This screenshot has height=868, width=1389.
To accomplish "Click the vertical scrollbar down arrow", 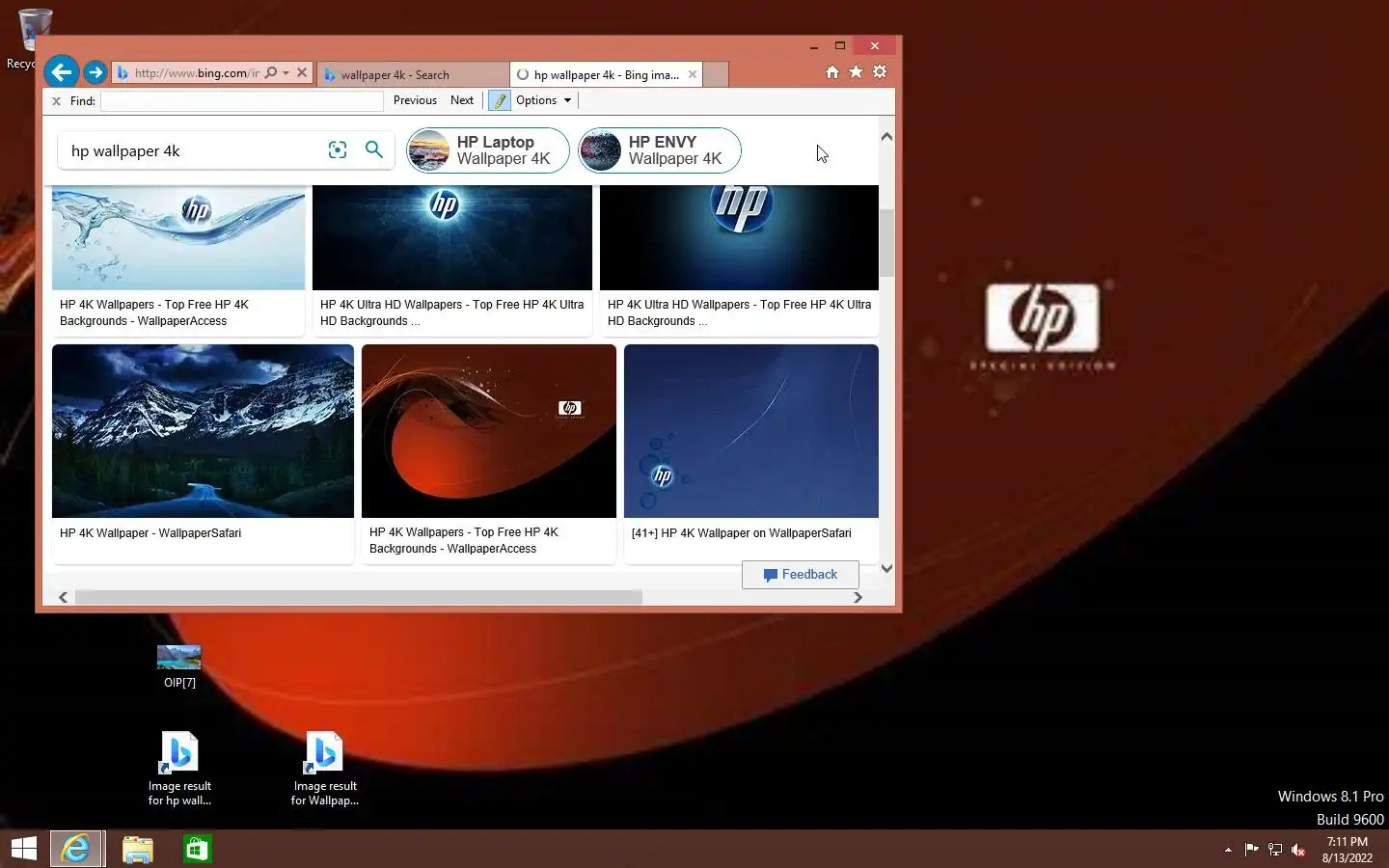I will (x=886, y=569).
